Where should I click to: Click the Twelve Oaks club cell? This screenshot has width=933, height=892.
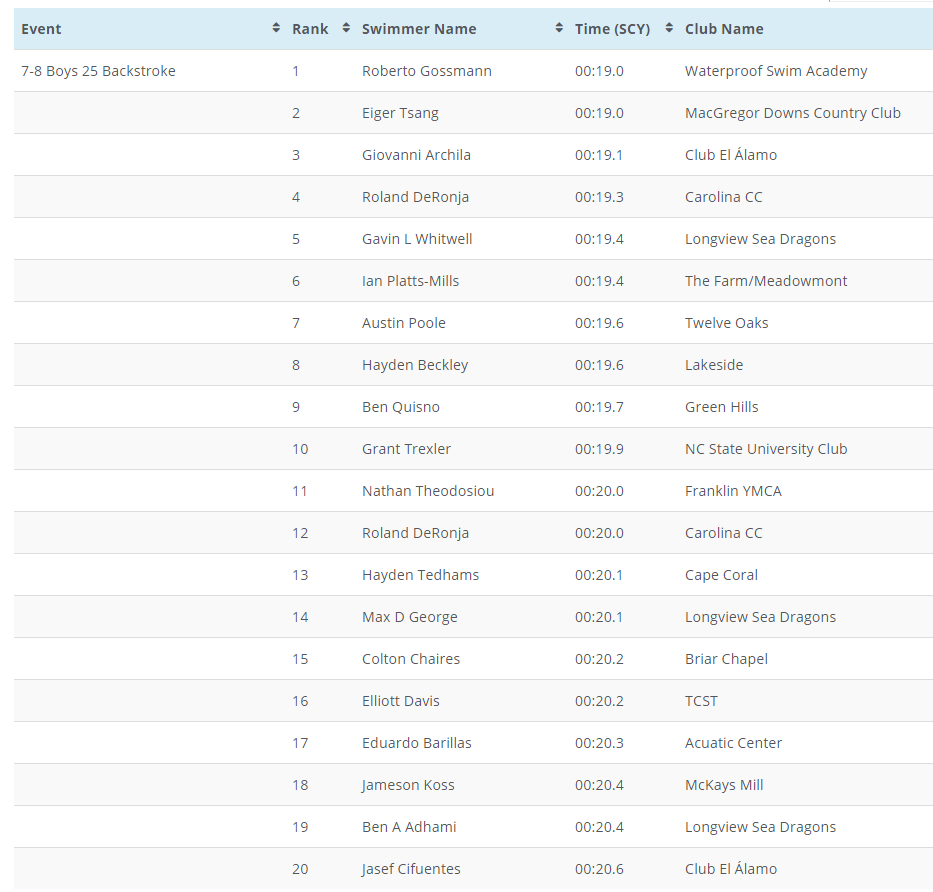(x=727, y=323)
